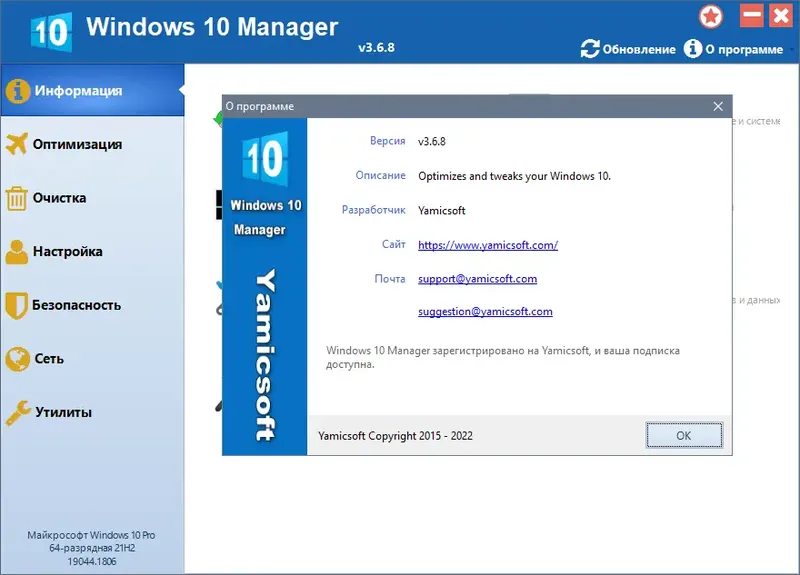The width and height of the screenshot is (800, 575).
Task: Click the build number 19044.1806
Action: (92, 561)
